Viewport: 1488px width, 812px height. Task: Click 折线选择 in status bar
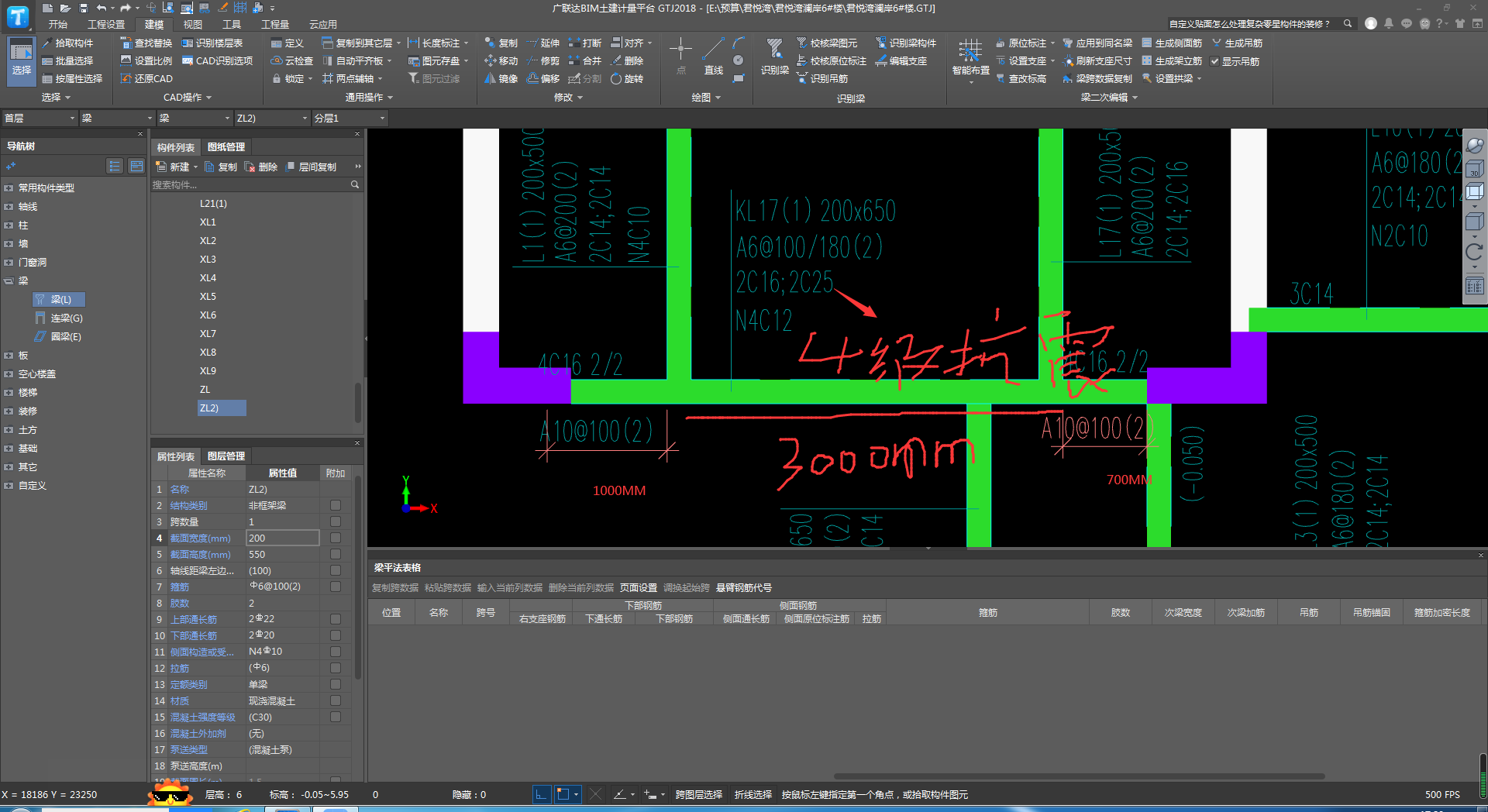[753, 795]
